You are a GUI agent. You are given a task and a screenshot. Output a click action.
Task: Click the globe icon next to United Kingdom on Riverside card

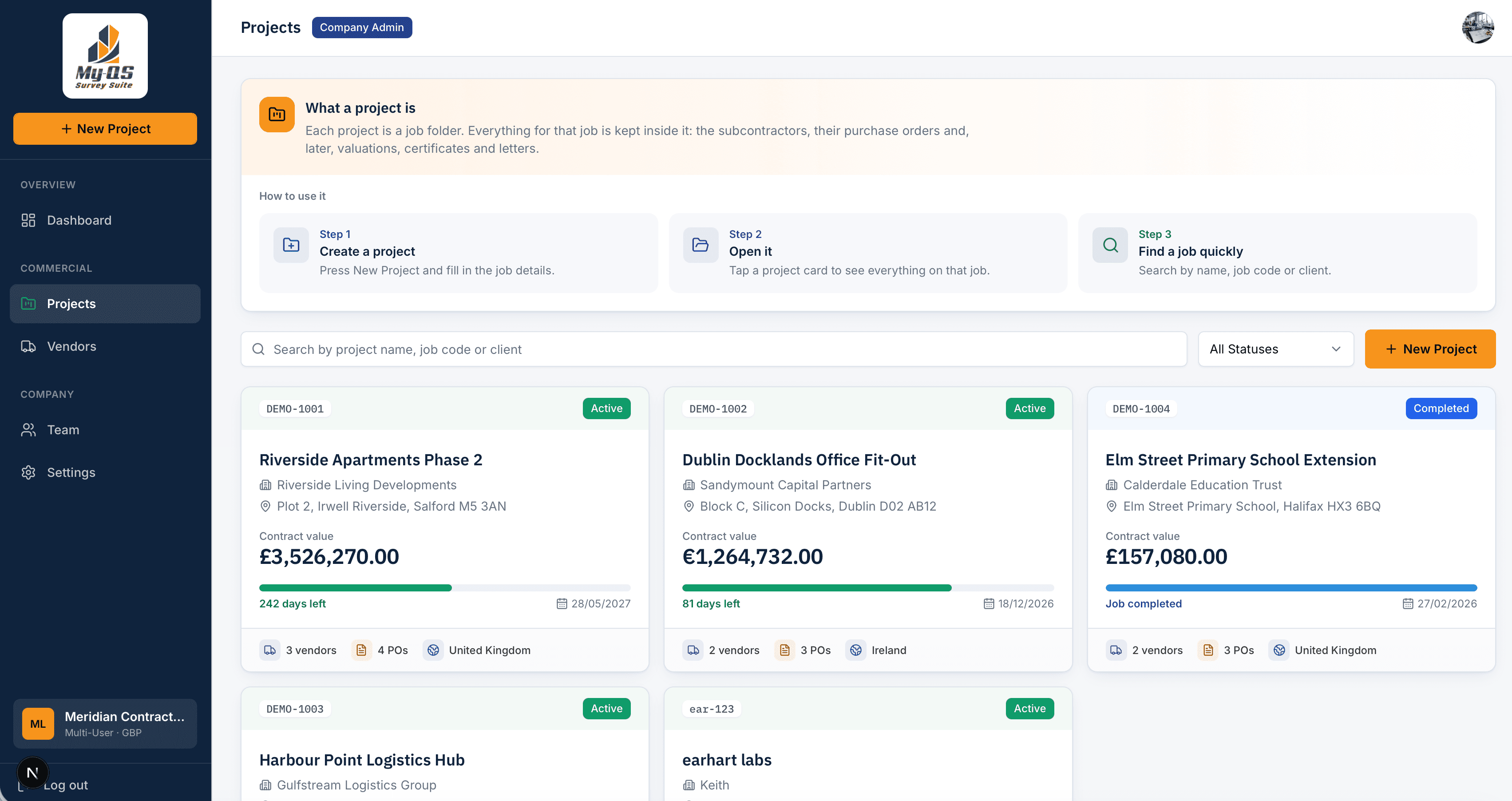point(433,650)
